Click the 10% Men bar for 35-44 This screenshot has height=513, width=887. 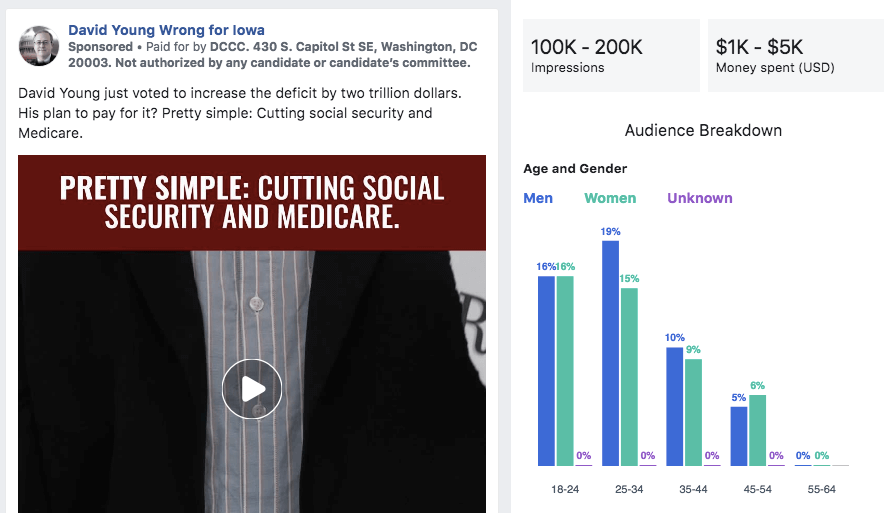coord(675,406)
